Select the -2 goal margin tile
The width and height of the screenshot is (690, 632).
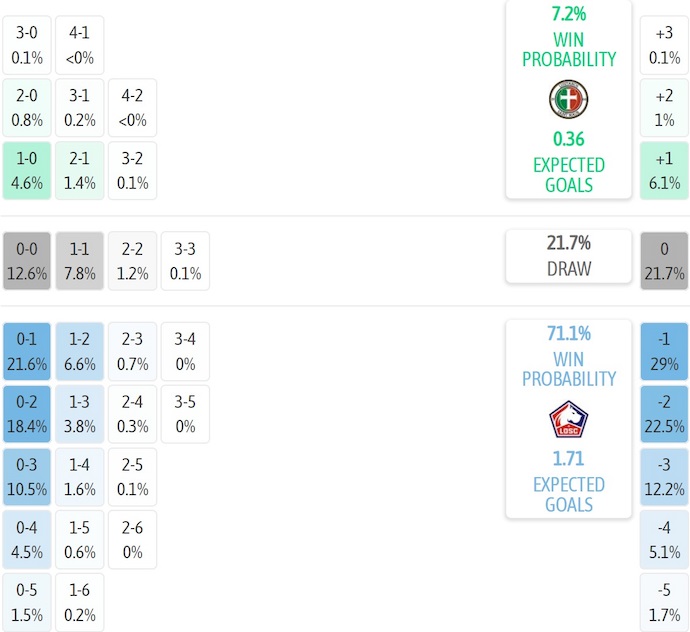point(664,413)
